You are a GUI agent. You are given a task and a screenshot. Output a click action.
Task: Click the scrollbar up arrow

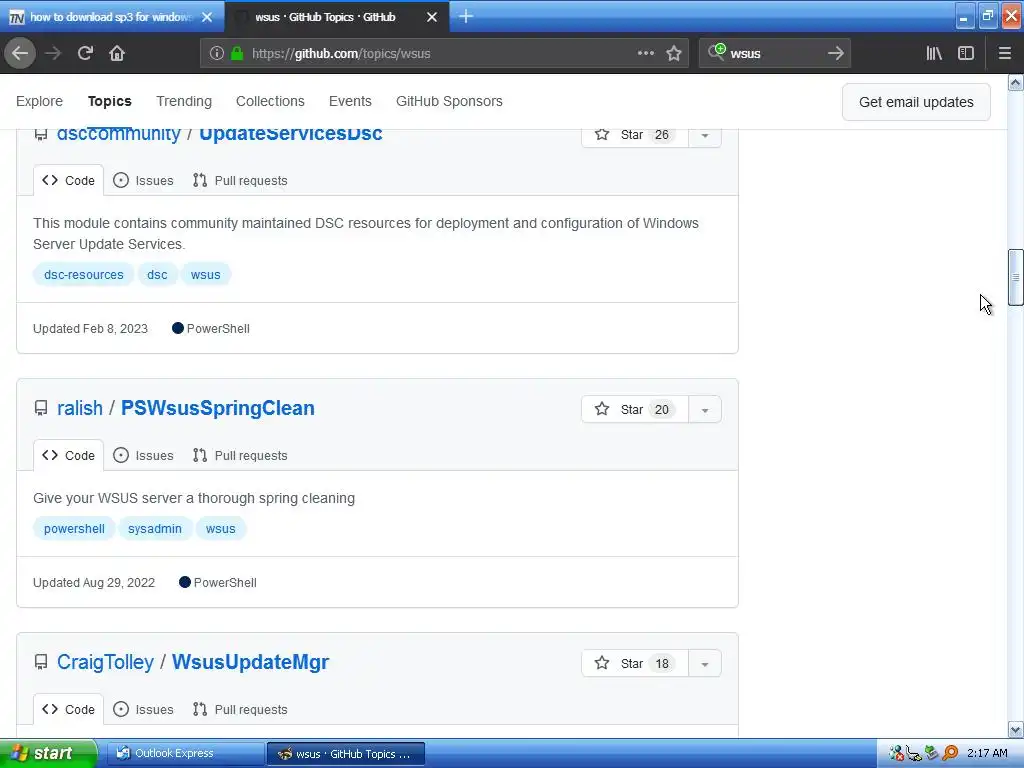tap(1015, 83)
